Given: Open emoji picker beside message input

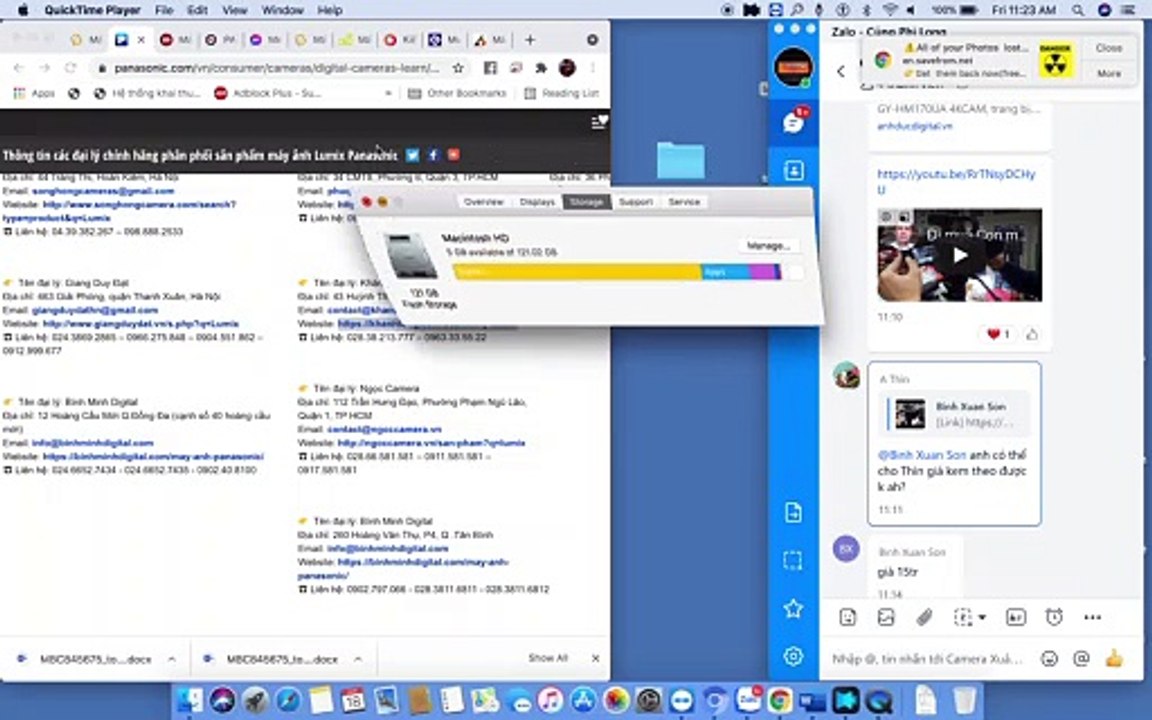Looking at the screenshot, I should (x=1049, y=658).
